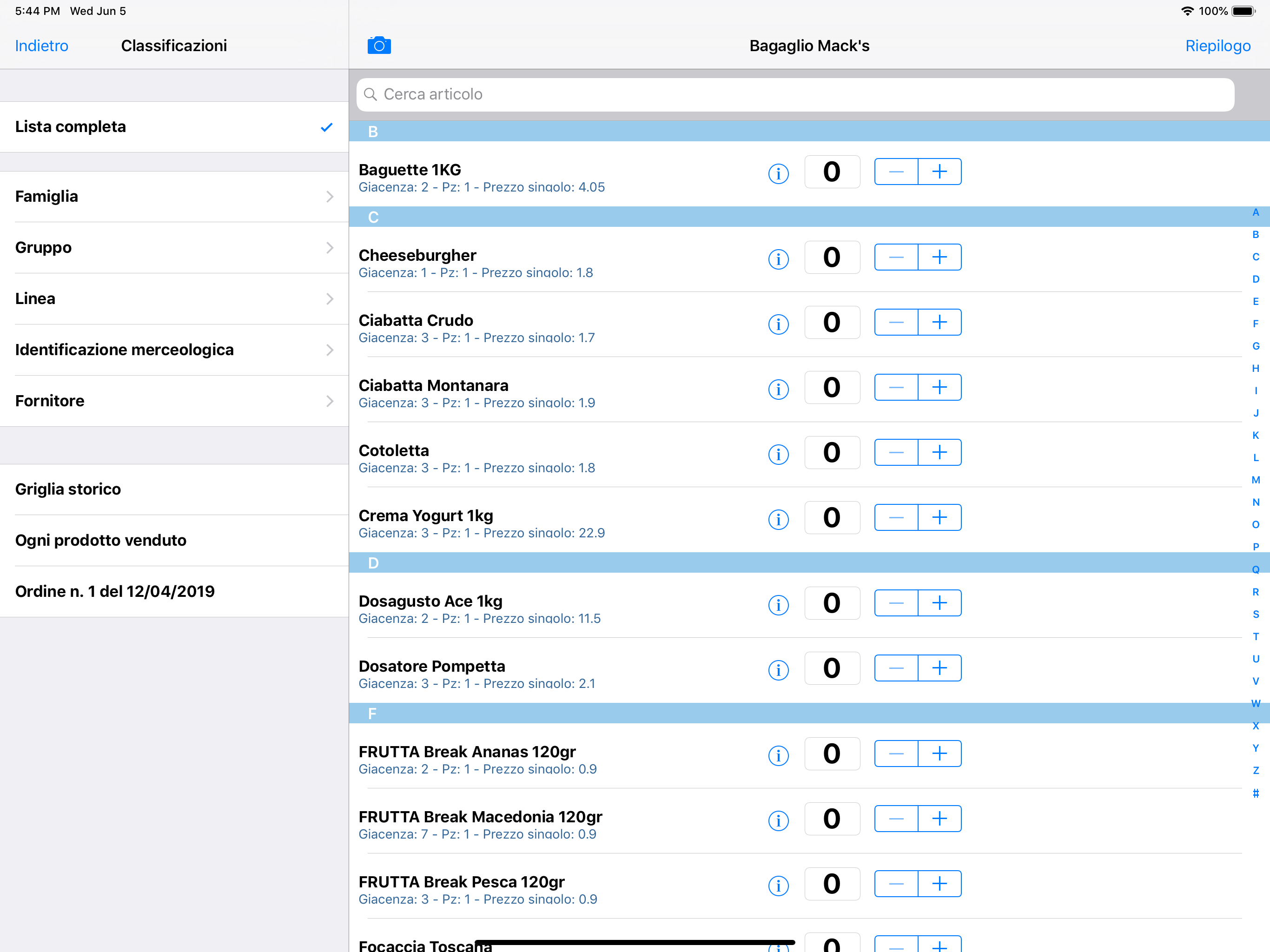Show info for FRUTTA Break Macedonia 120gr
Viewport: 1270px width, 952px height.
coord(778,820)
